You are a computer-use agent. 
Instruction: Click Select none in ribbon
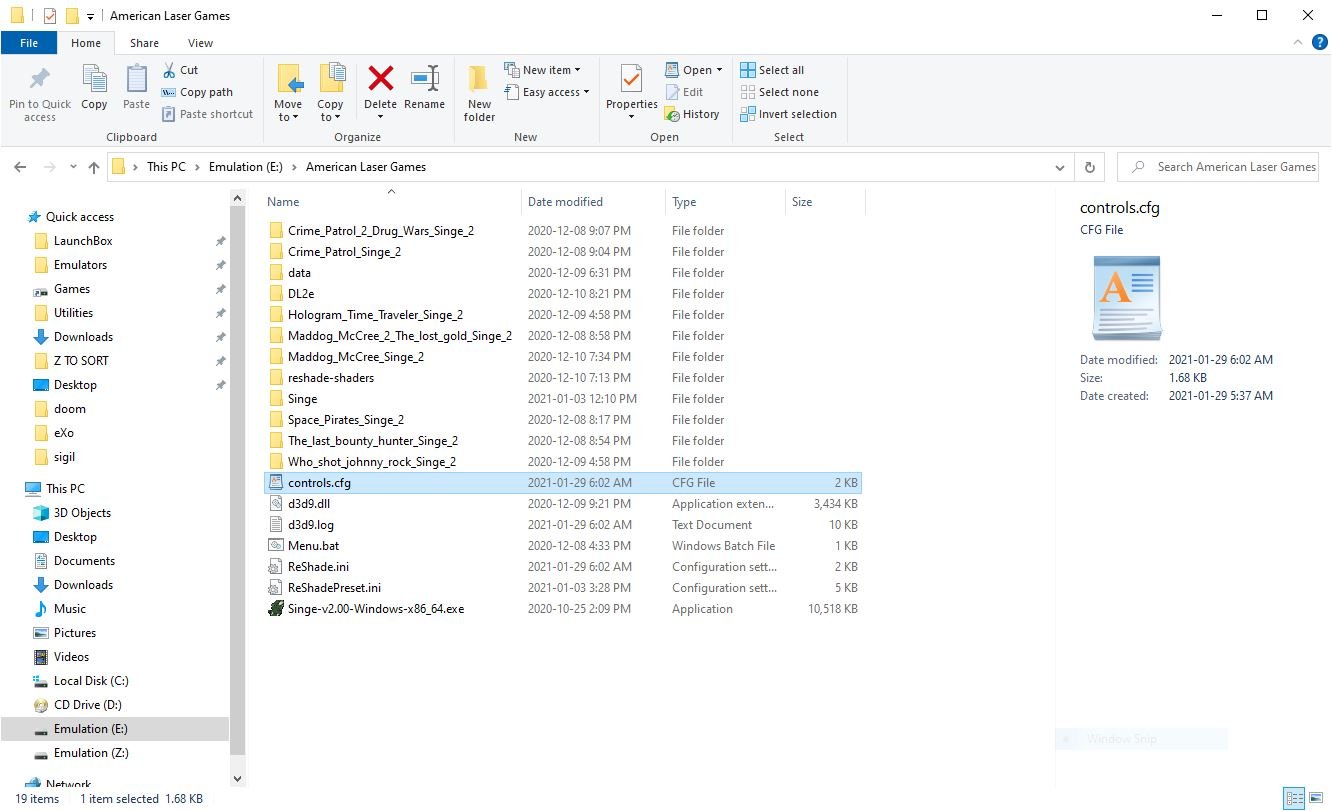point(778,92)
